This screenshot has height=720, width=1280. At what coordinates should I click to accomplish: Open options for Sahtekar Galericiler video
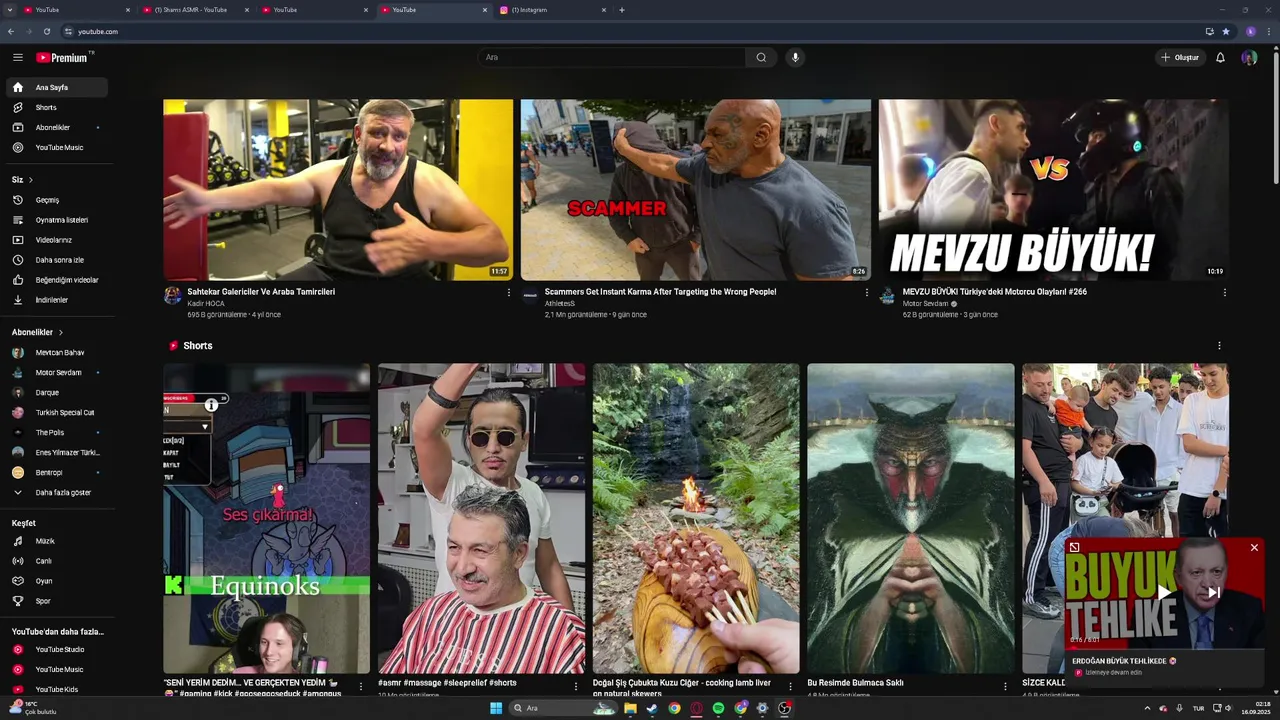coord(508,293)
